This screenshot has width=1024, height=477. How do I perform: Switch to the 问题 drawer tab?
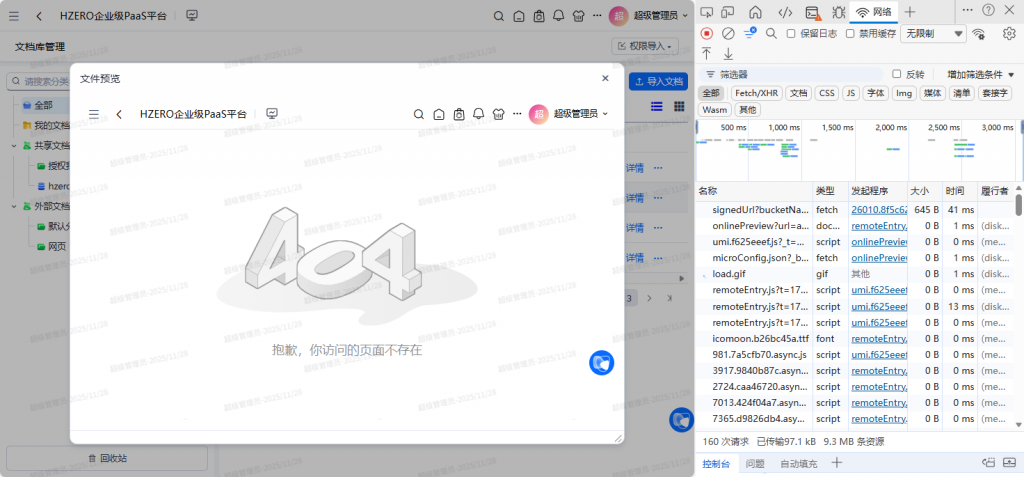click(x=755, y=463)
